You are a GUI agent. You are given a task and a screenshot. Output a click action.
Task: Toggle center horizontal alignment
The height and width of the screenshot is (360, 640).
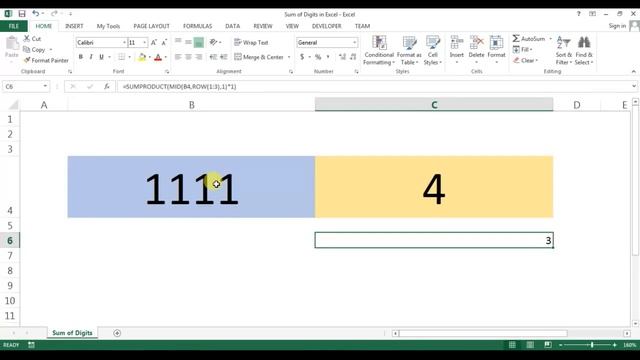point(188,57)
